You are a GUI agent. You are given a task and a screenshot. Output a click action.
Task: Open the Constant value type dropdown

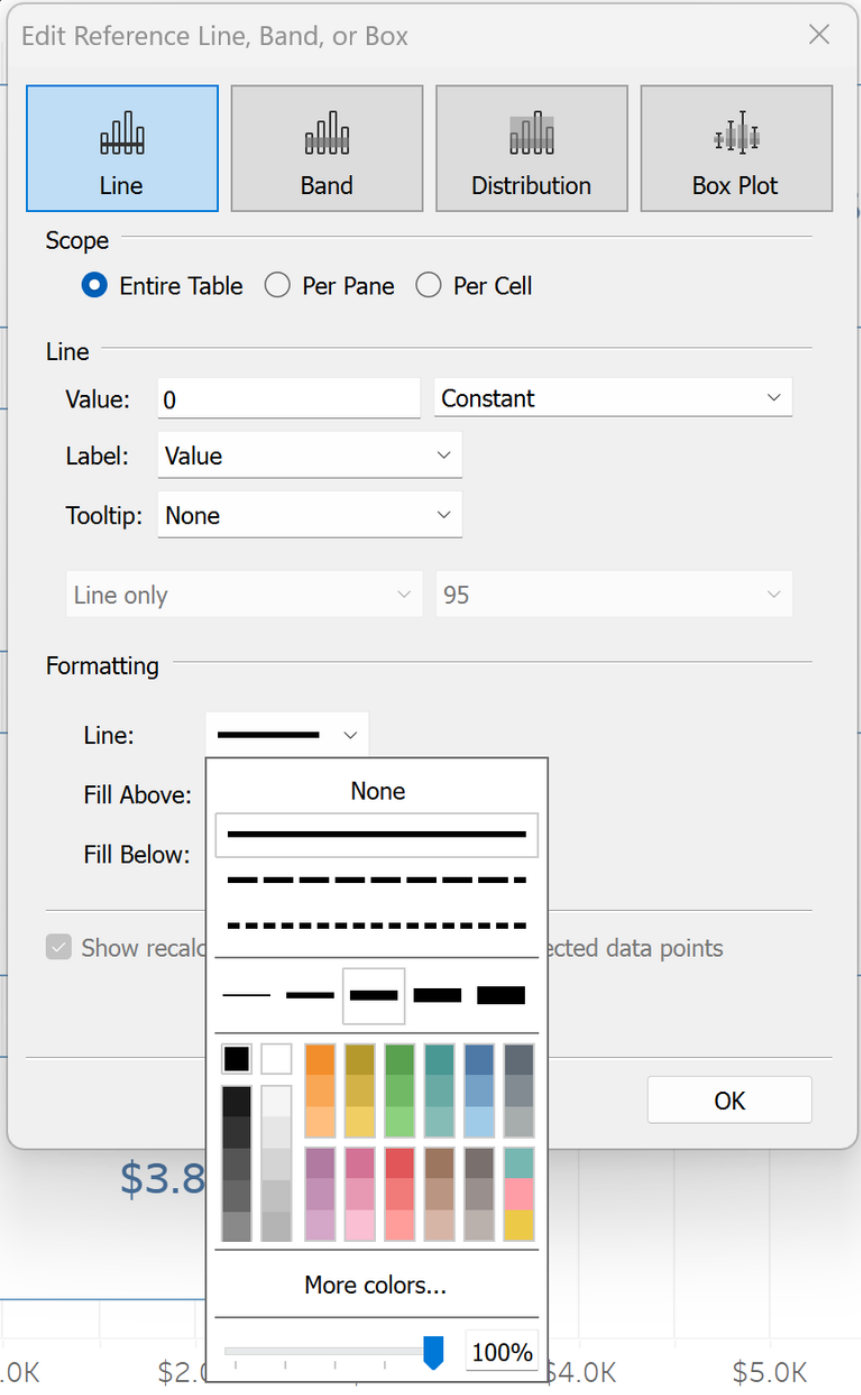(613, 398)
